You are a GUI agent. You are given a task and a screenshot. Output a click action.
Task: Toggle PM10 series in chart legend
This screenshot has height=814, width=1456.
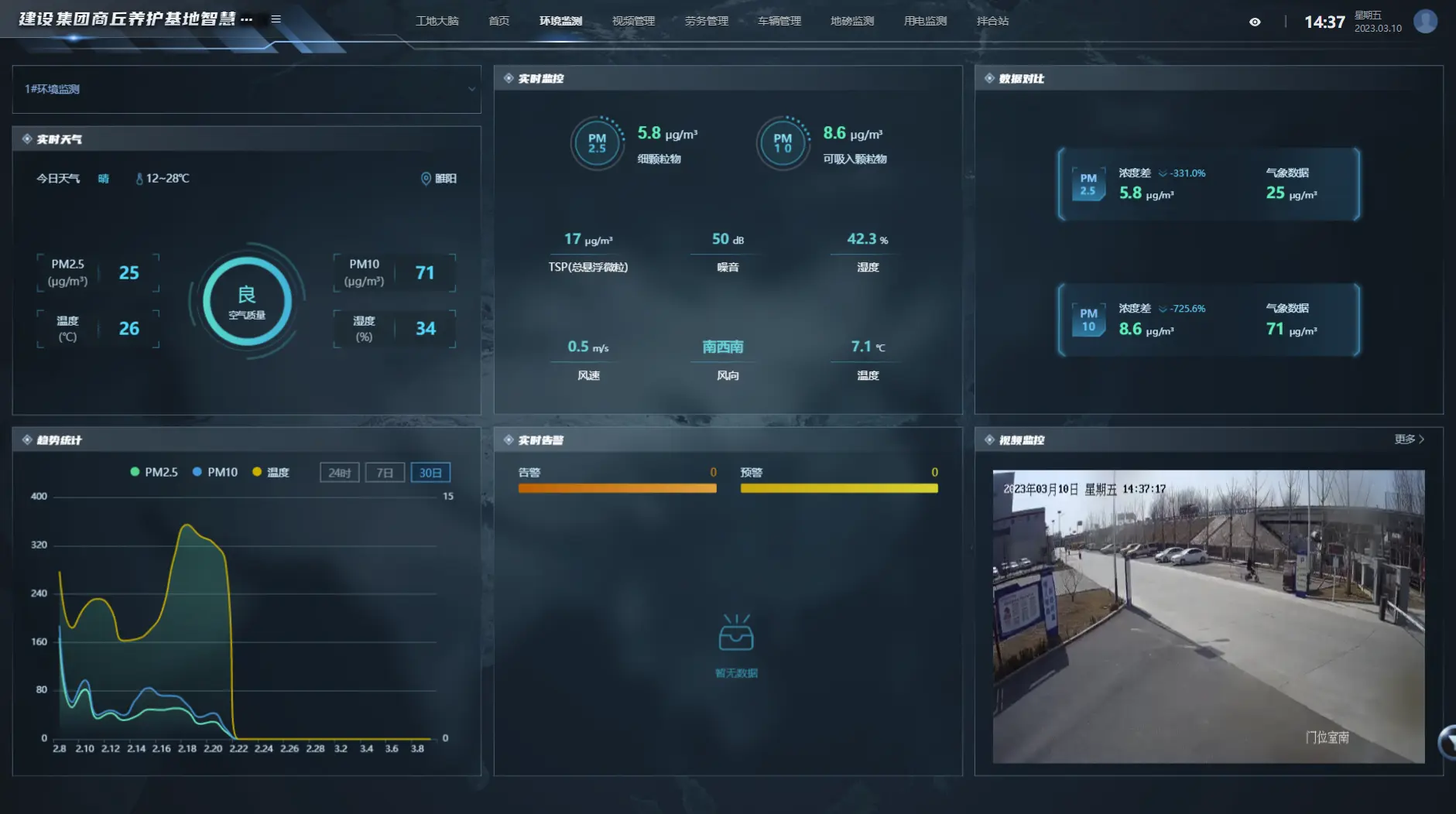click(215, 472)
